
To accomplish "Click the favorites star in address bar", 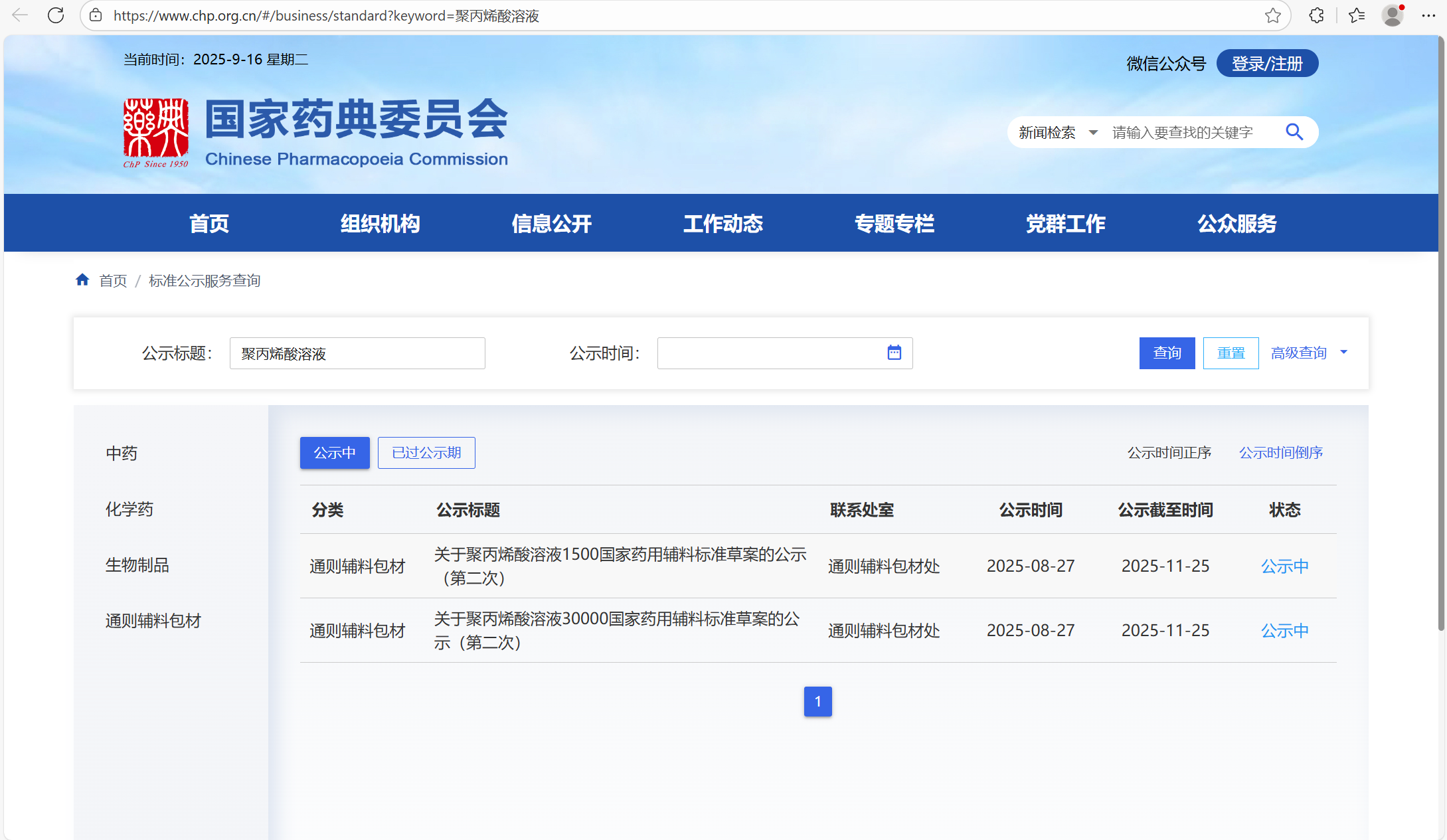I will pos(1272,15).
